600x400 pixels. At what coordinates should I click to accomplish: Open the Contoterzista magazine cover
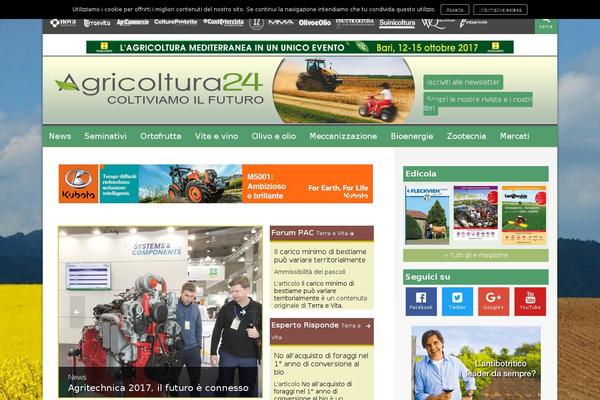pos(524,215)
